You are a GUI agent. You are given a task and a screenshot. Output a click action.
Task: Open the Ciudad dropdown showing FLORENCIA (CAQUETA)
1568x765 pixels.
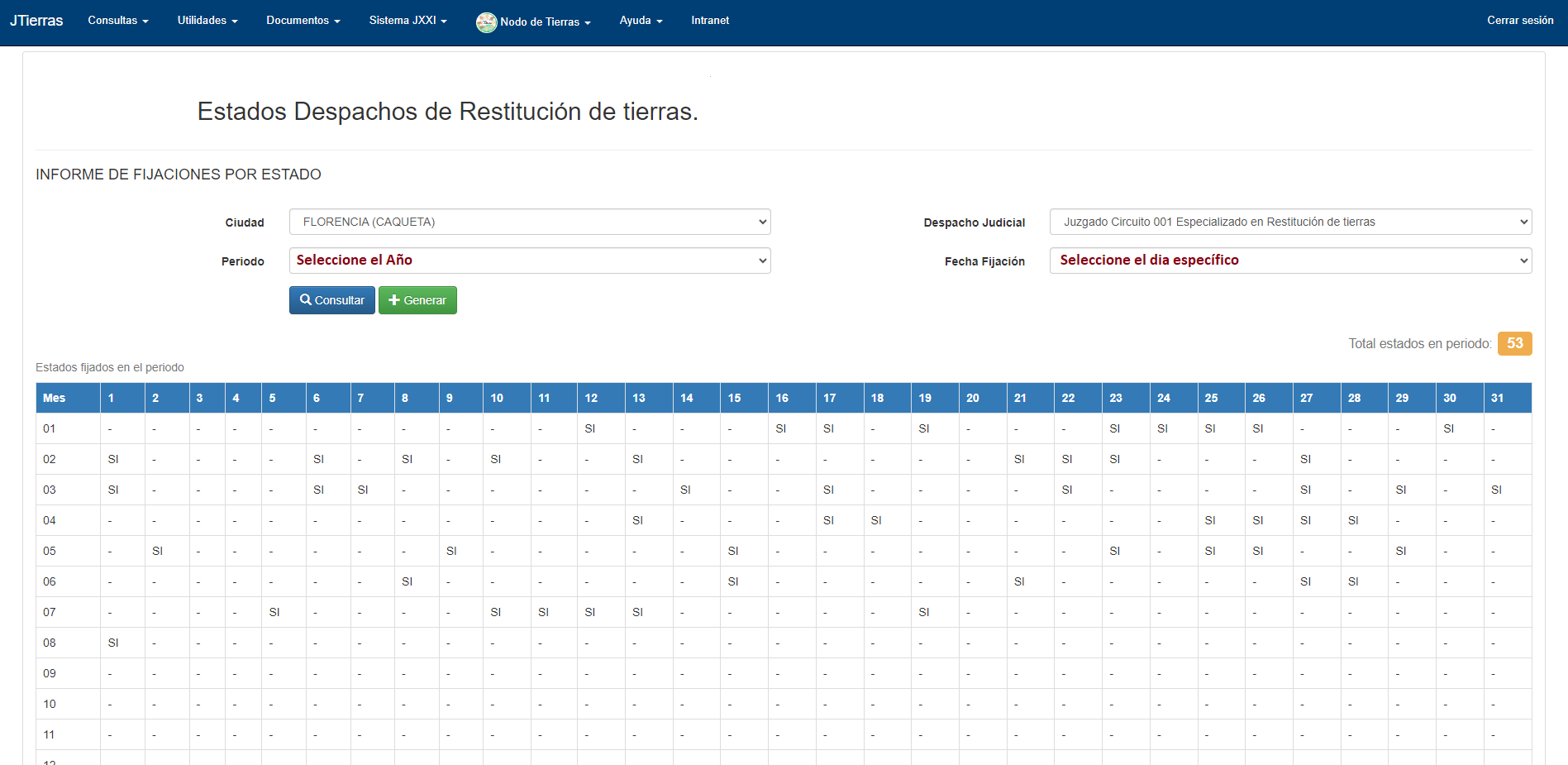click(x=530, y=222)
